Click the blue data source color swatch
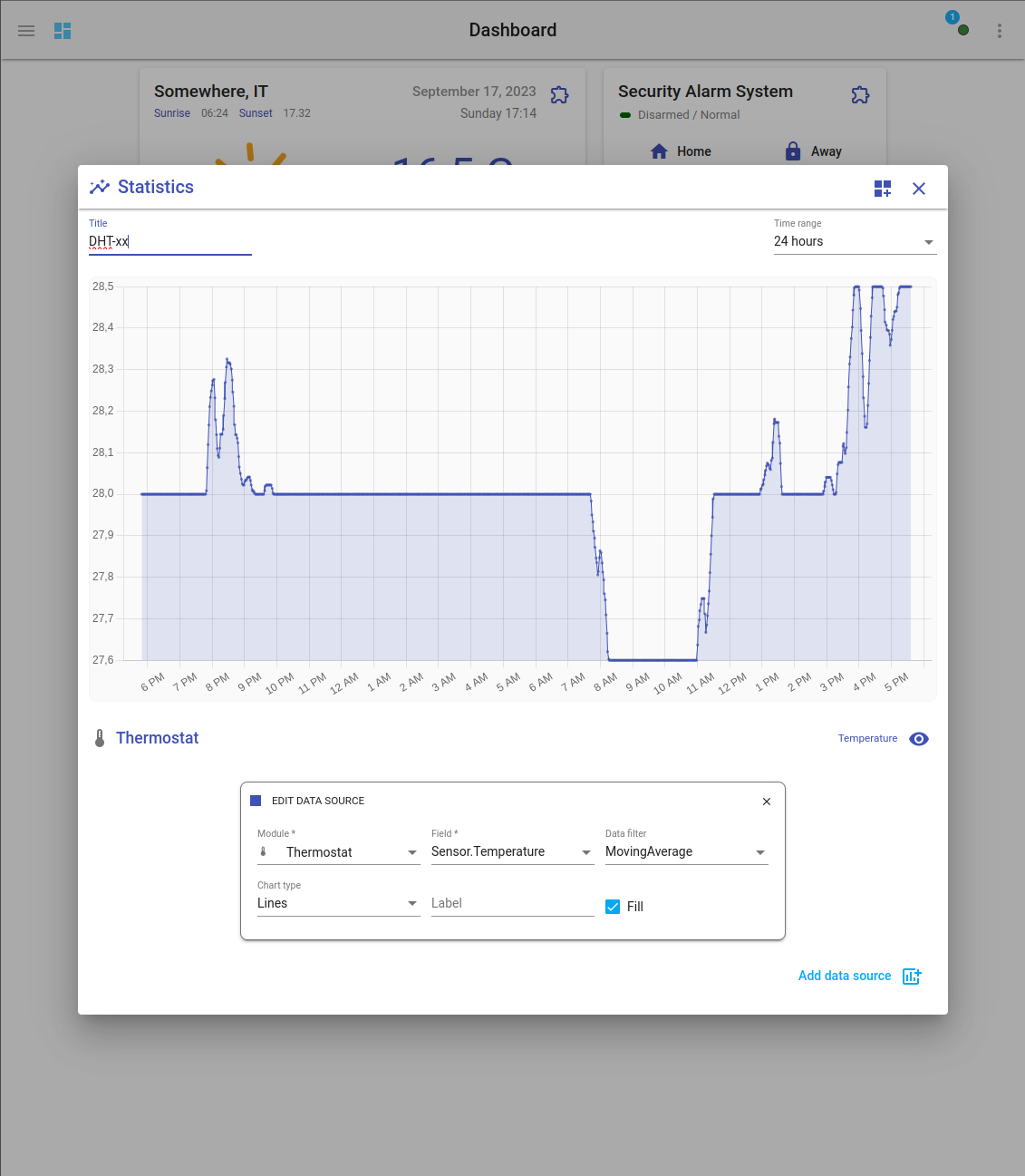 pos(256,801)
